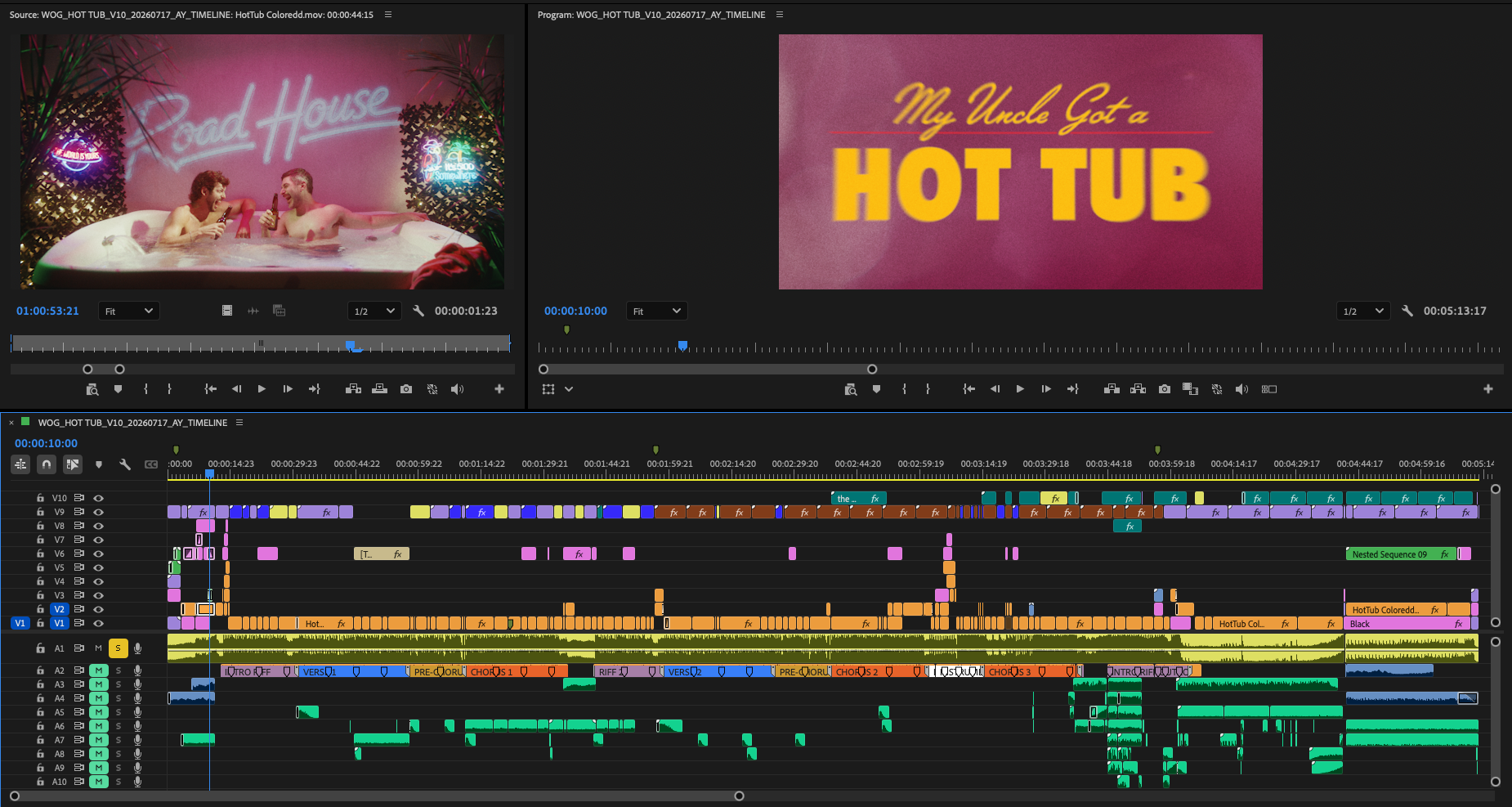The width and height of the screenshot is (1512, 807).
Task: Insert the source clip into the timeline
Action: [x=353, y=389]
